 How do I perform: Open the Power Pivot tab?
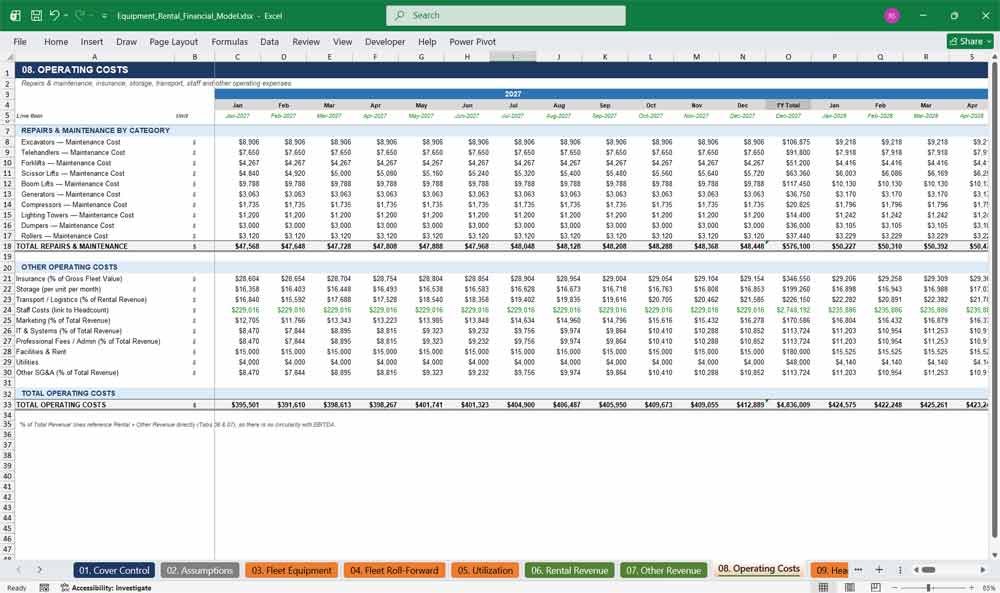point(473,41)
